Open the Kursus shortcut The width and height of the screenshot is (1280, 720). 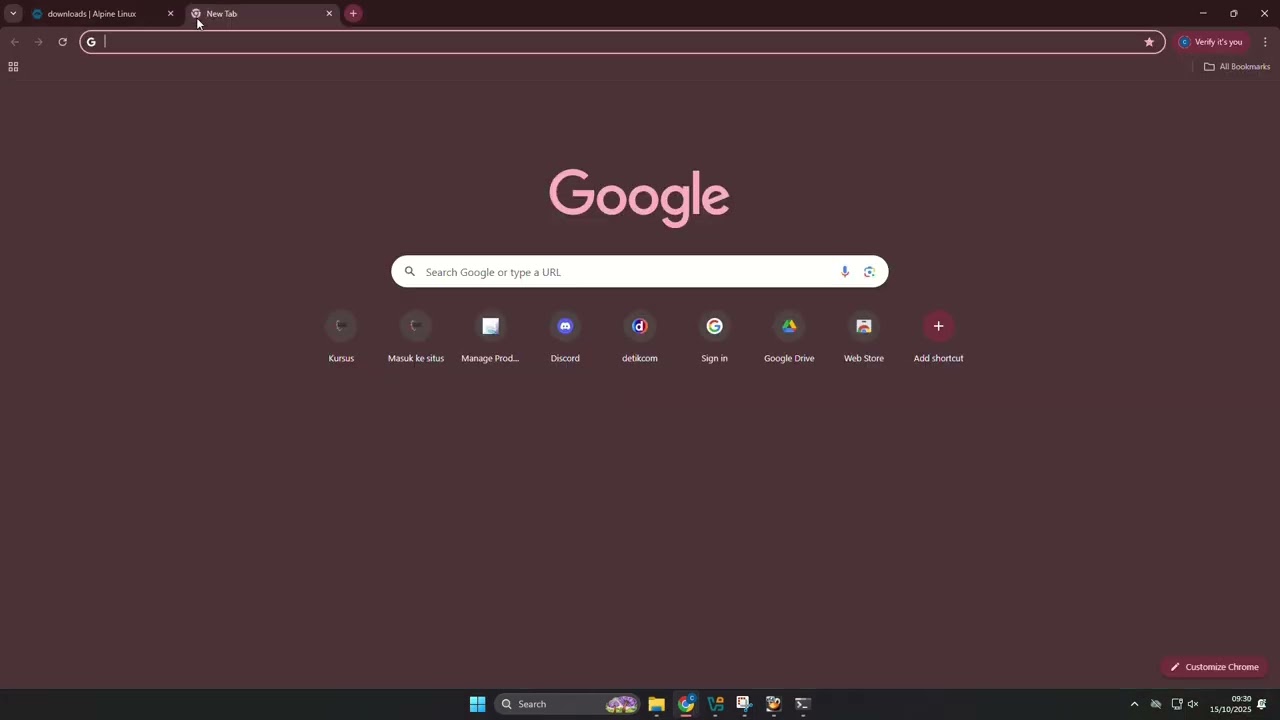[x=341, y=337]
